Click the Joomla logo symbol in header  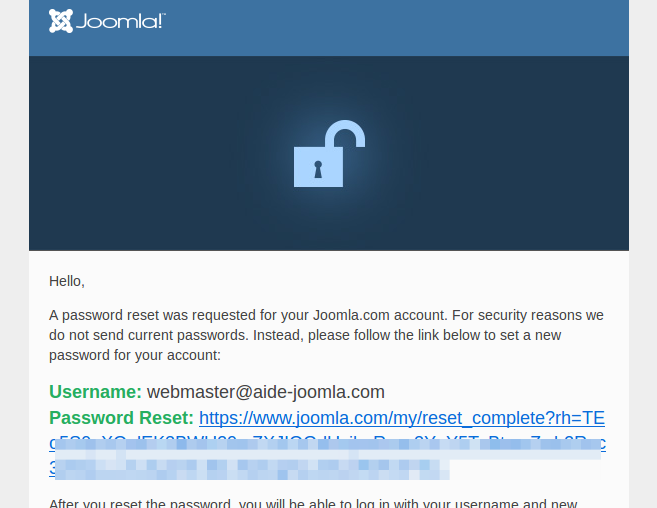click(x=61, y=21)
